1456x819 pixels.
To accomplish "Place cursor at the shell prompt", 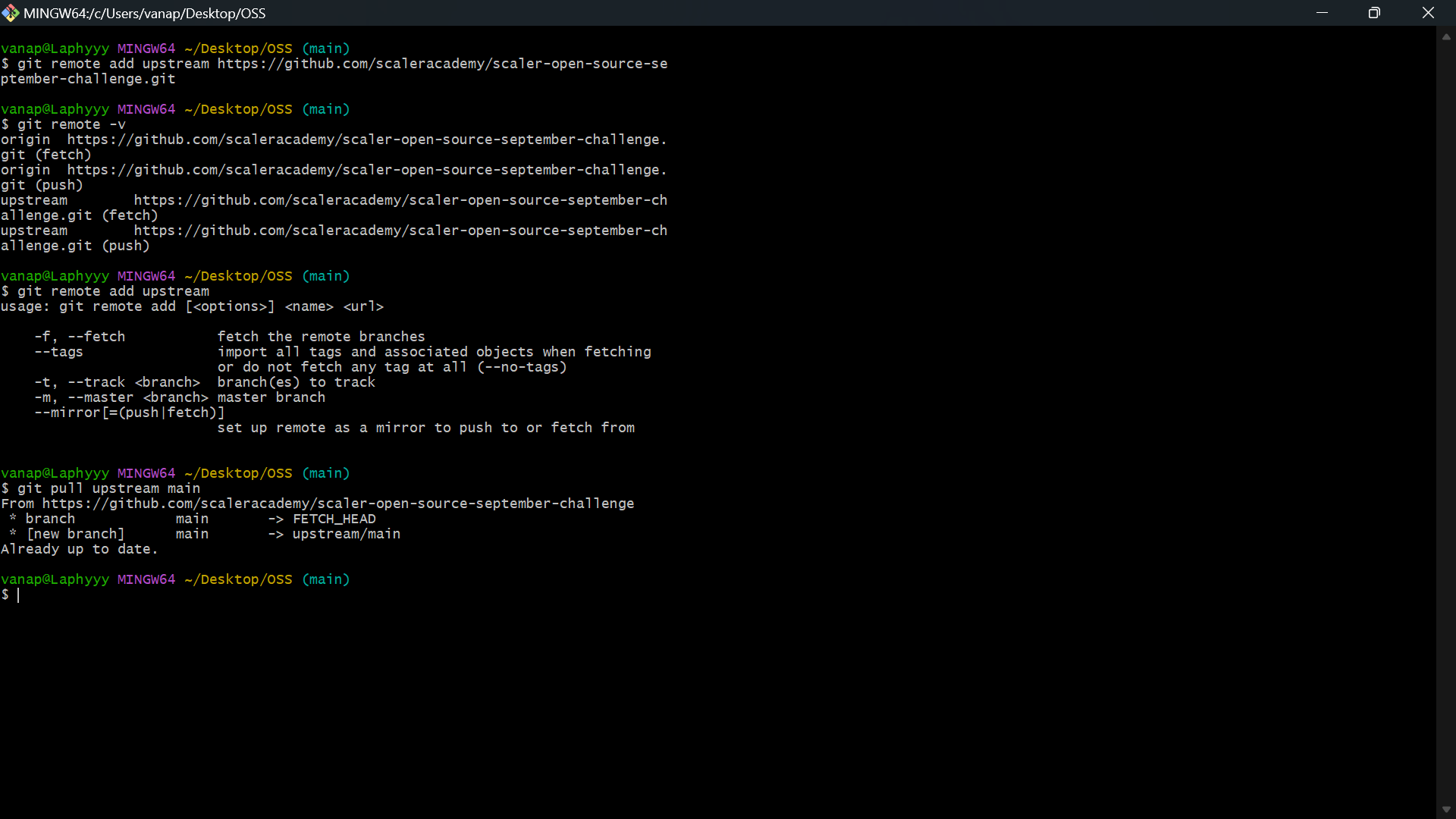I will pyautogui.click(x=18, y=595).
